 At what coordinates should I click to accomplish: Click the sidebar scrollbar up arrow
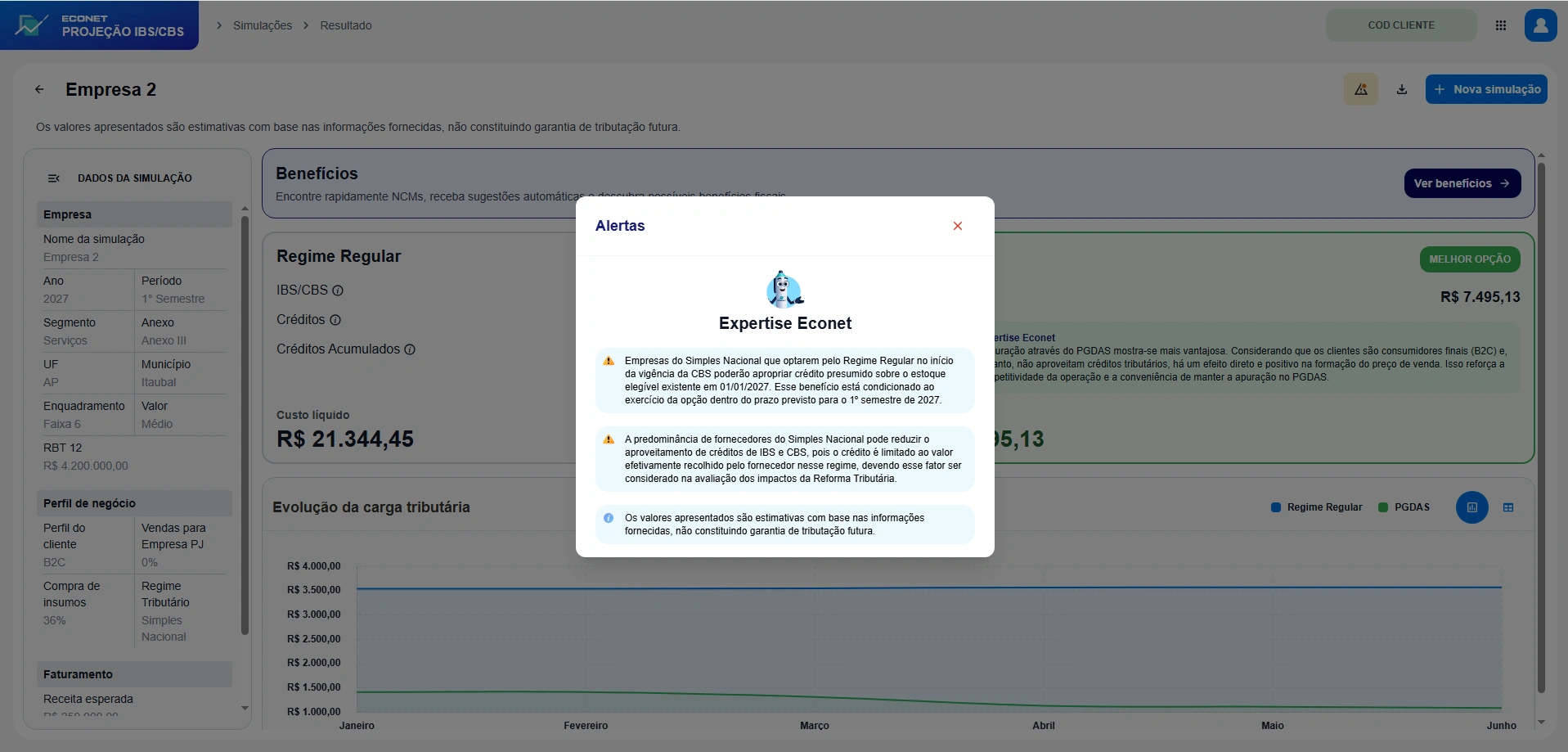pos(245,209)
